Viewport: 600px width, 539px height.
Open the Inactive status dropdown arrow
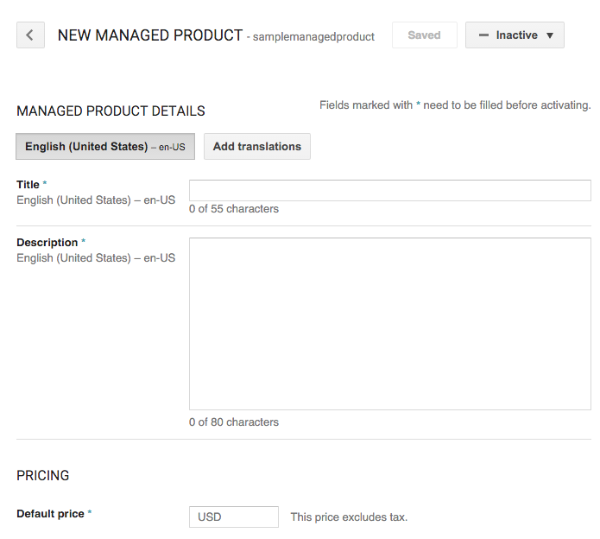tap(549, 36)
